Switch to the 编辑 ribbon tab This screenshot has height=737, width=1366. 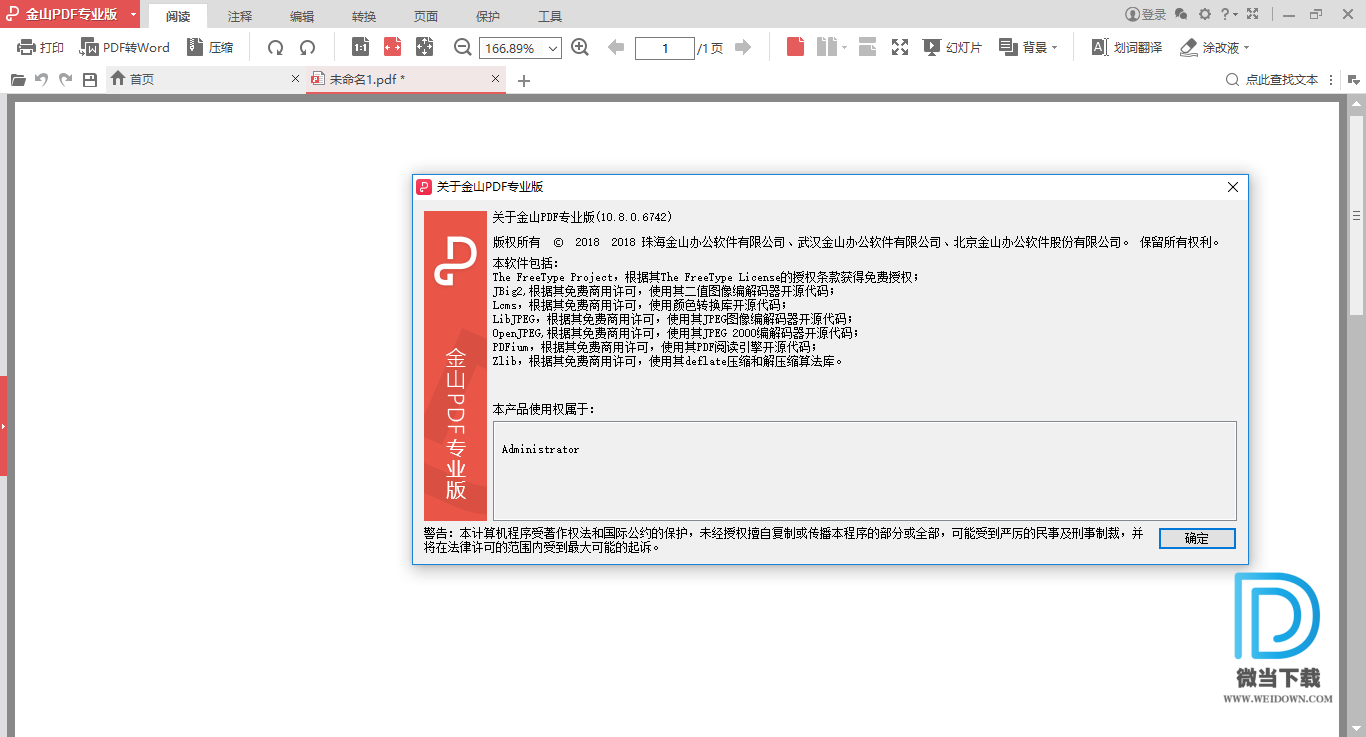point(302,16)
